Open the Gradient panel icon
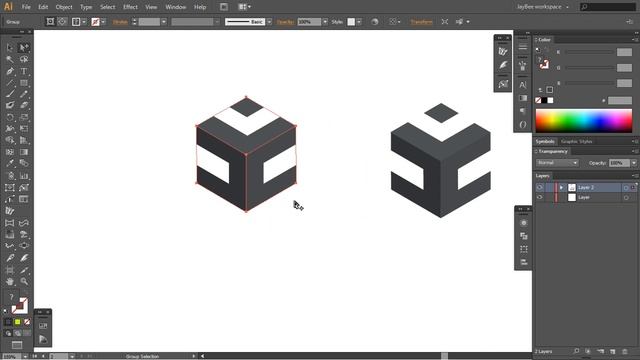Viewport: 640px width, 360px height. pos(523,98)
